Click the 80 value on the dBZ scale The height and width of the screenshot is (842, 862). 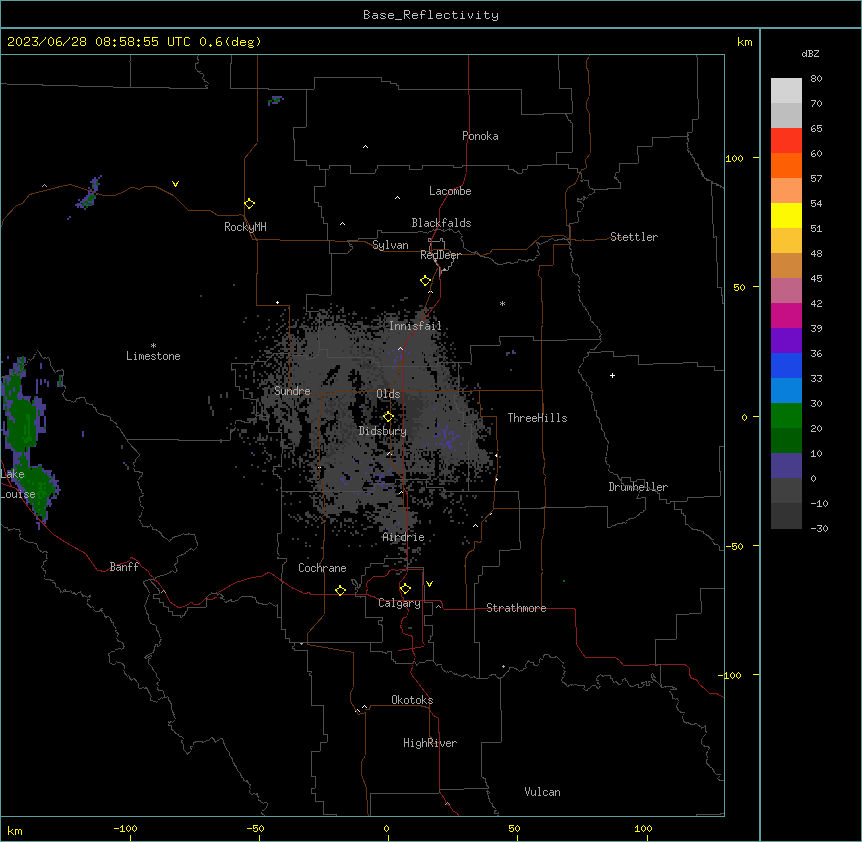816,79
